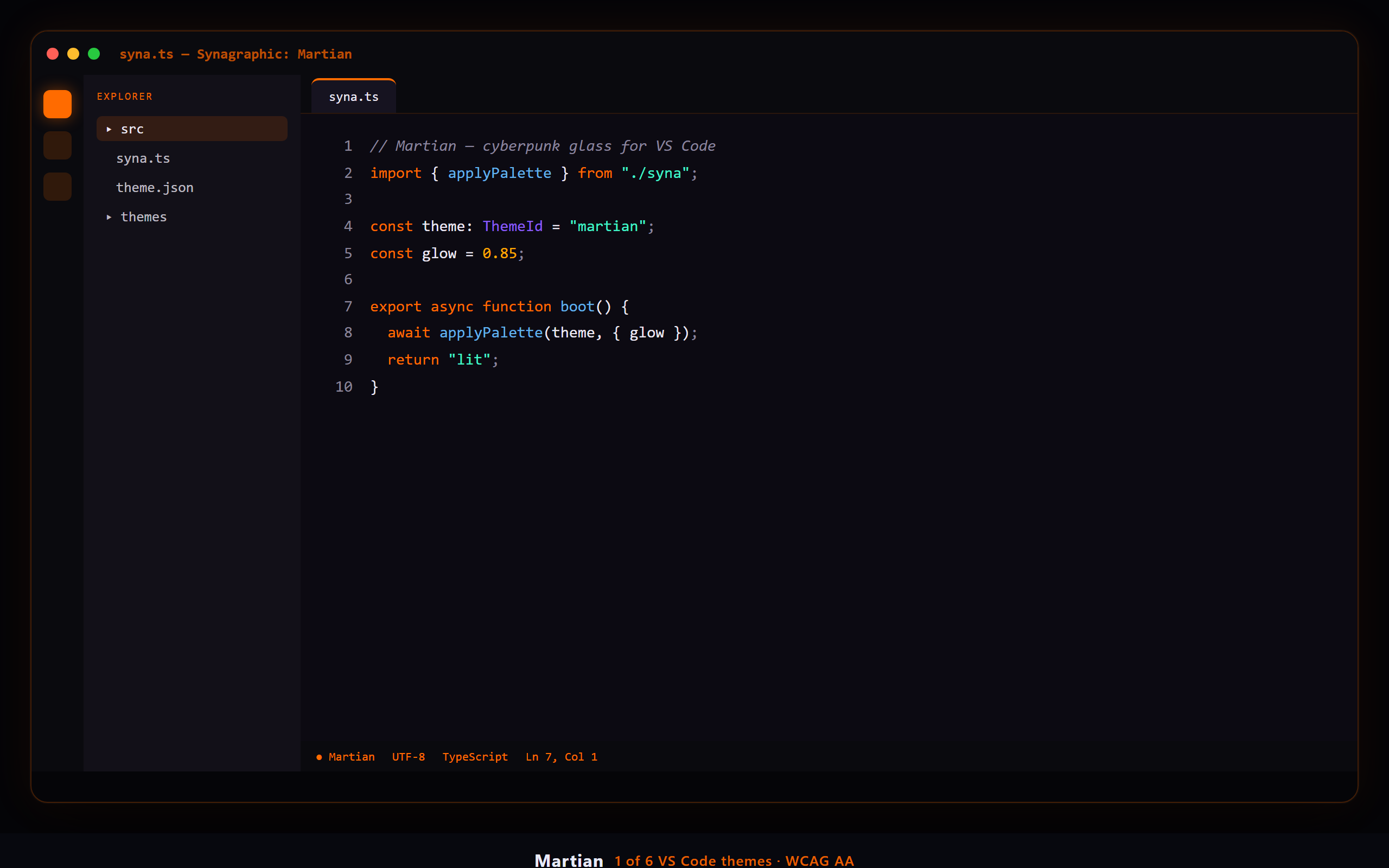Open syna.ts in the Explorer
The width and height of the screenshot is (1389, 868).
pos(143,158)
